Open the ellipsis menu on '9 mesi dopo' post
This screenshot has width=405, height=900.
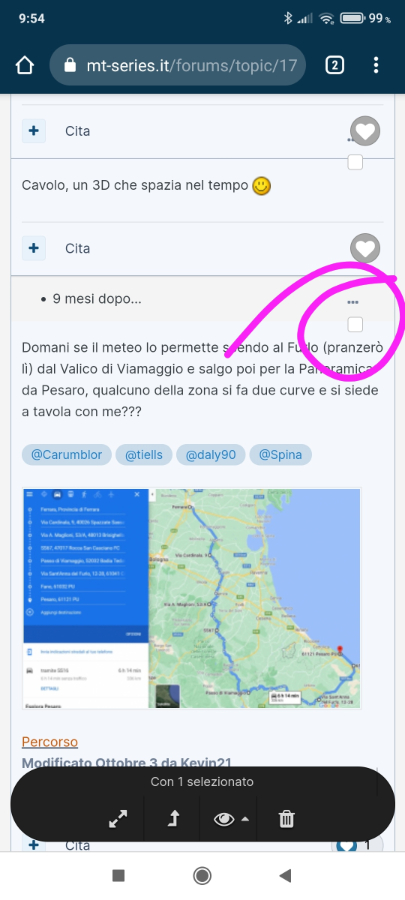(353, 302)
